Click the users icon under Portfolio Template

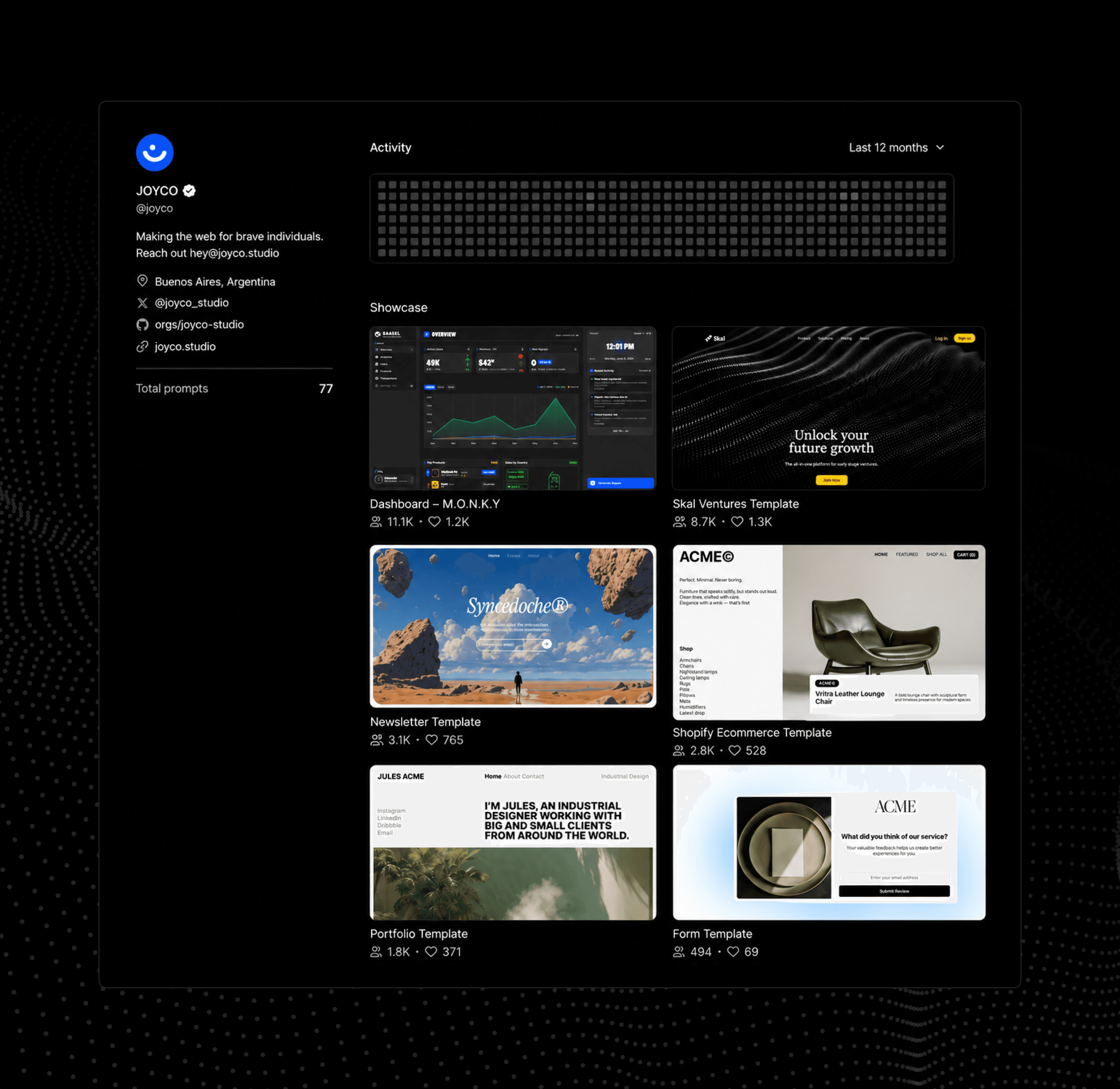(x=376, y=952)
